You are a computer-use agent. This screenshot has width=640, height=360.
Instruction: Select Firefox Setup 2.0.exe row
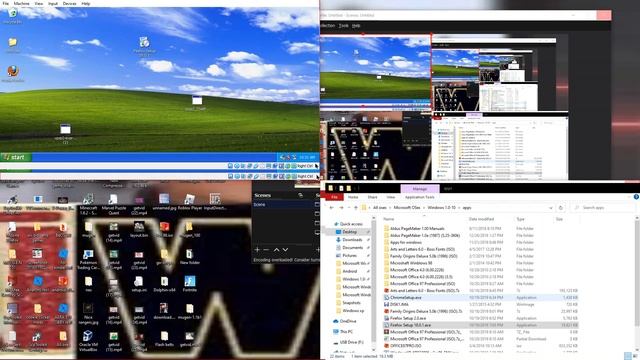point(480,318)
